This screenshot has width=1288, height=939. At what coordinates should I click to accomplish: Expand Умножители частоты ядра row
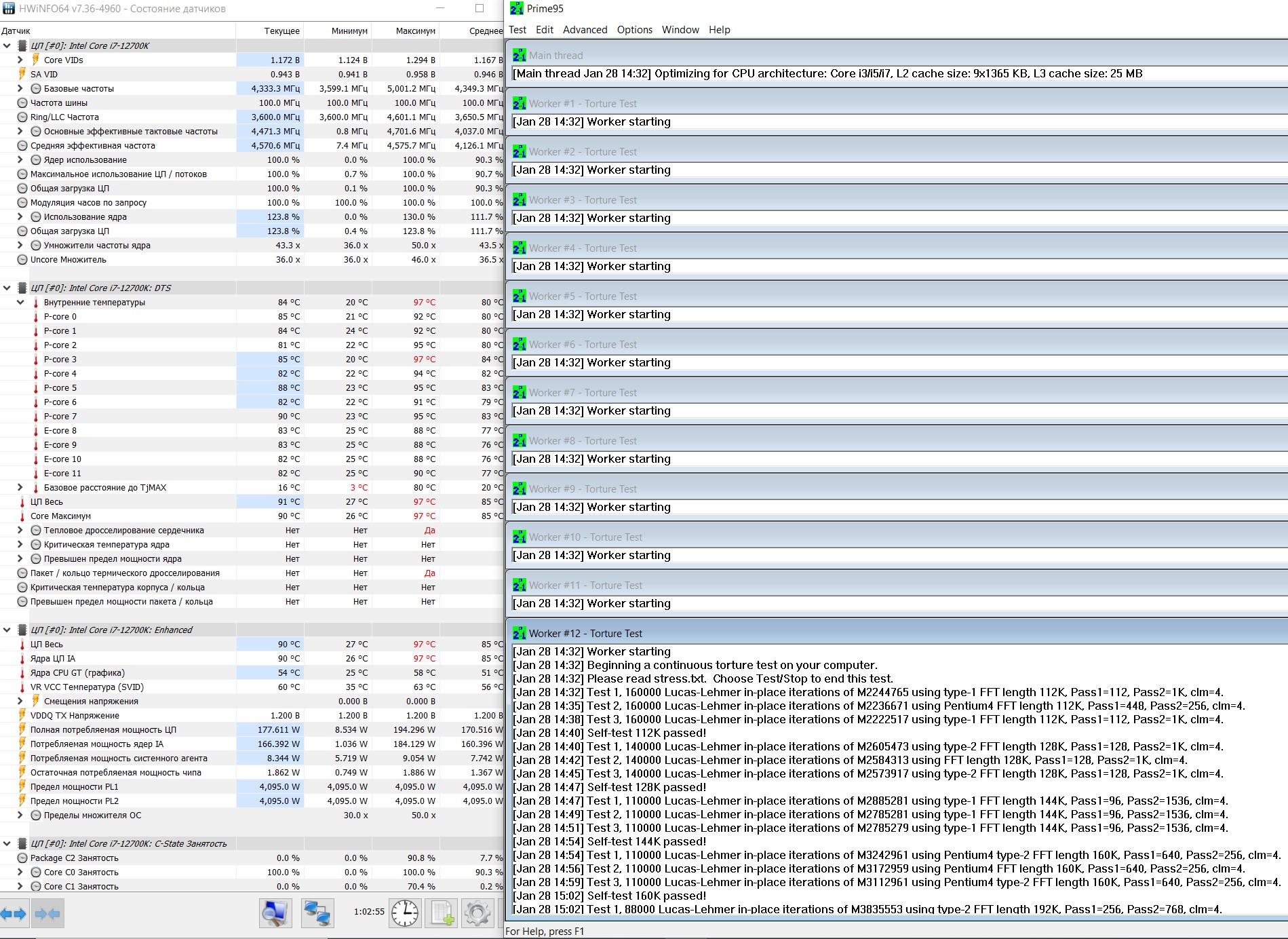coord(20,245)
